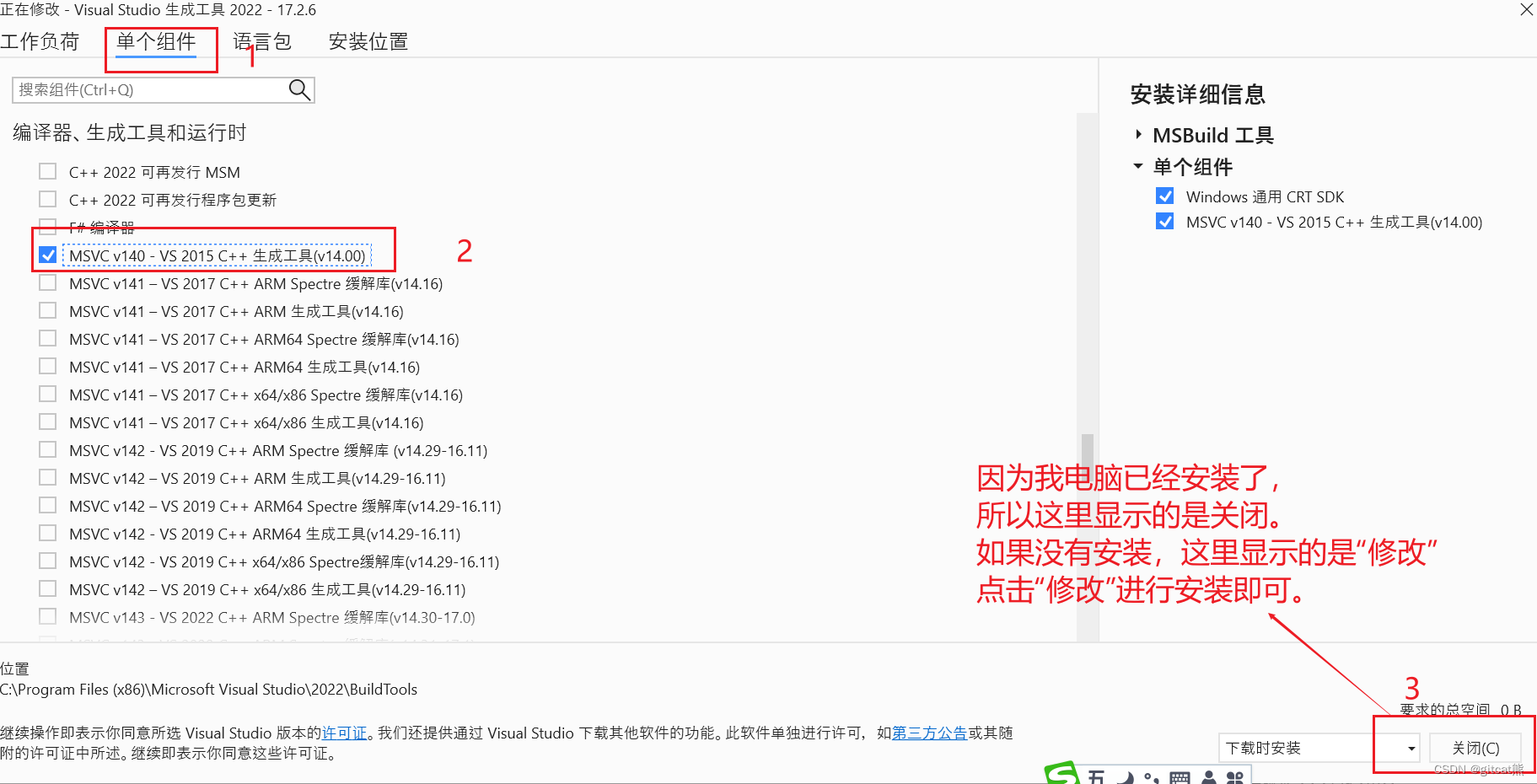Open the Sogou toolbox grid icon

pos(1235,778)
